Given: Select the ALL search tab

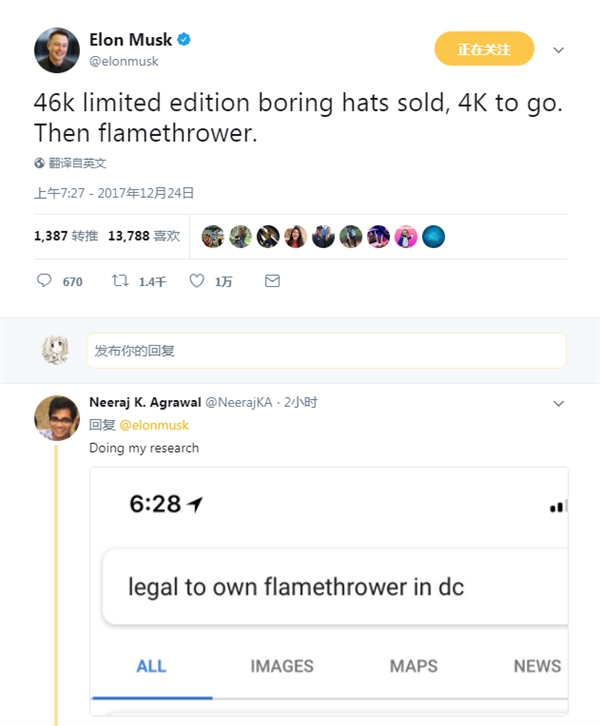Looking at the screenshot, I should tap(151, 666).
